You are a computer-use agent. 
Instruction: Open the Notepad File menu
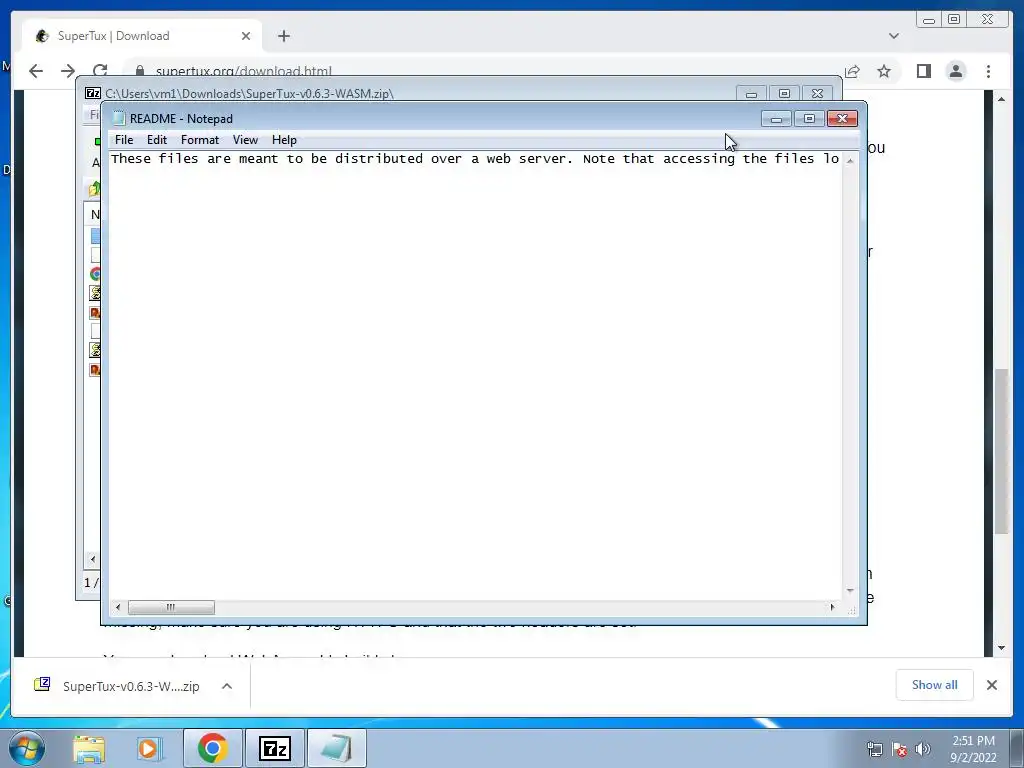click(124, 140)
